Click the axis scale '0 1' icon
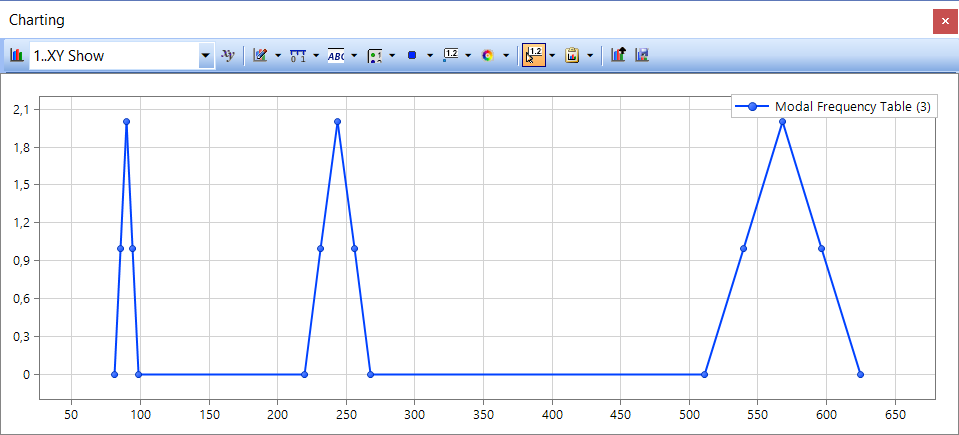This screenshot has width=959, height=435. (298, 55)
